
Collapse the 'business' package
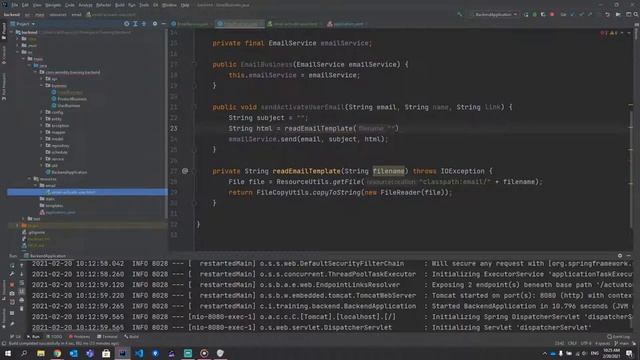click(x=42, y=86)
